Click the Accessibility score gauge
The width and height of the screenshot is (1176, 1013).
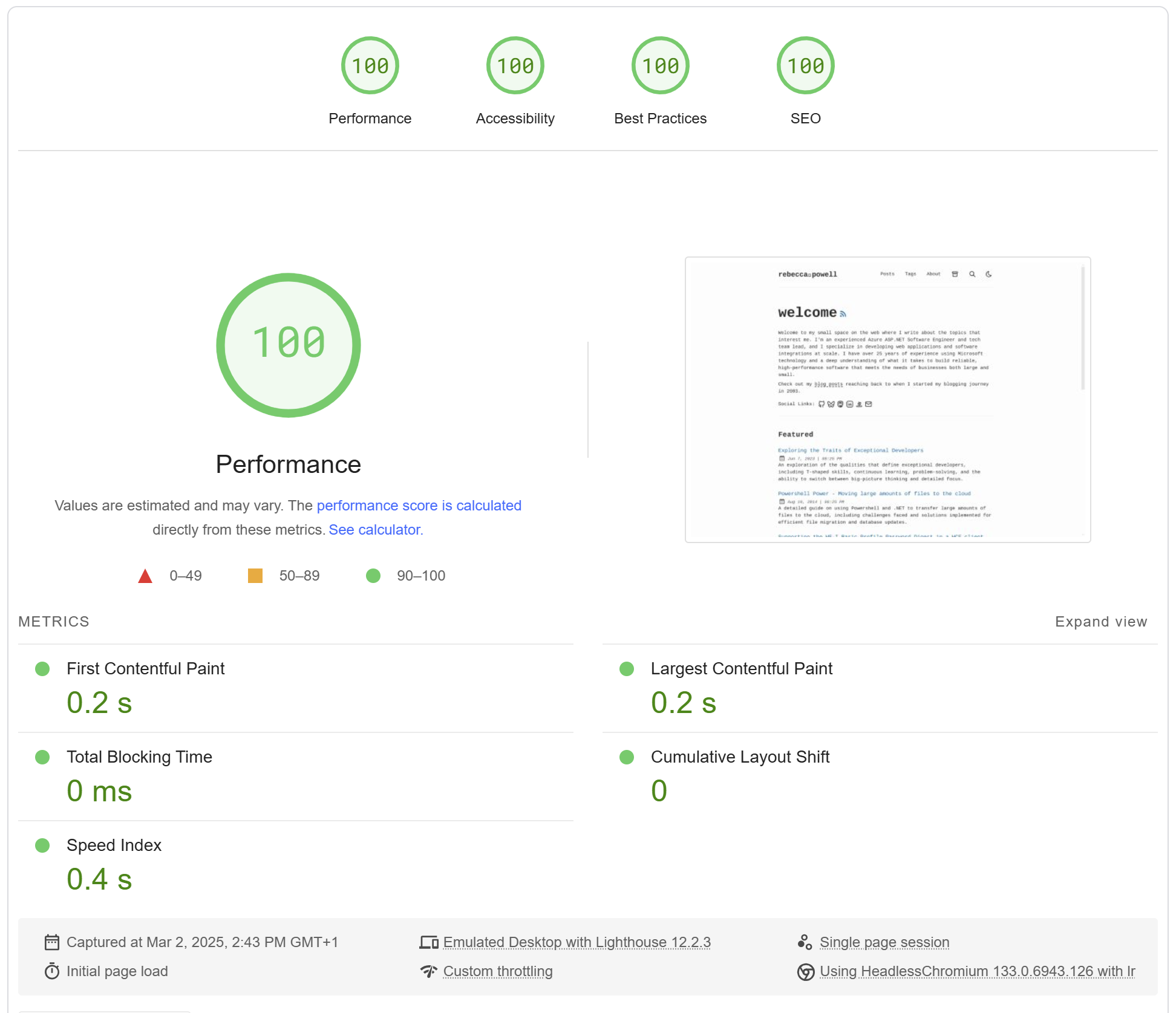pos(515,65)
